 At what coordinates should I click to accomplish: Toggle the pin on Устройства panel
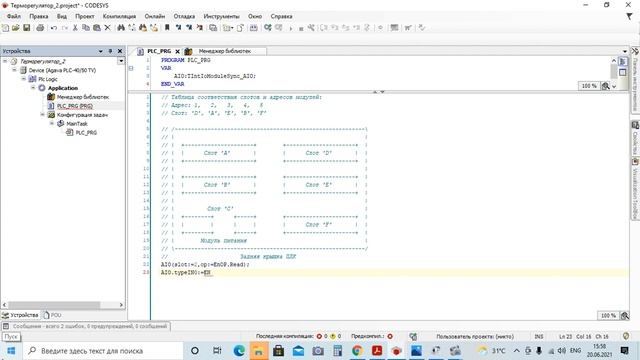tap(110, 51)
